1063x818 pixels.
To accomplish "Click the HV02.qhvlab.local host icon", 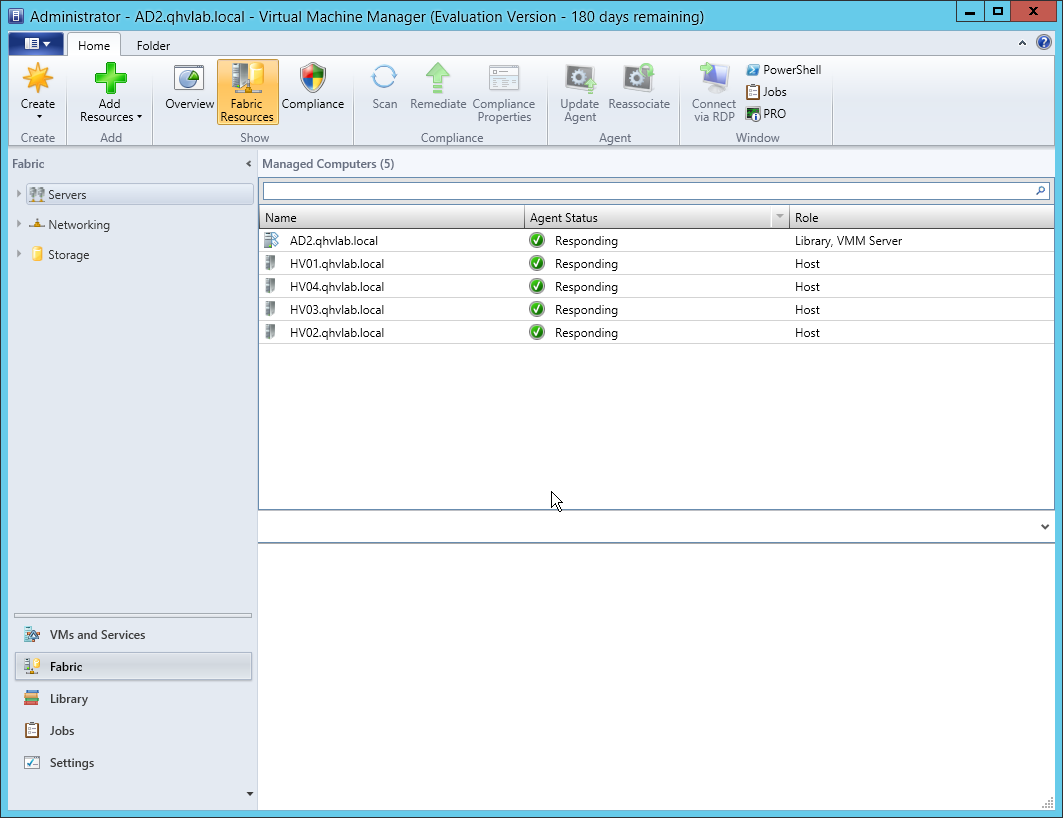I will tap(270, 333).
